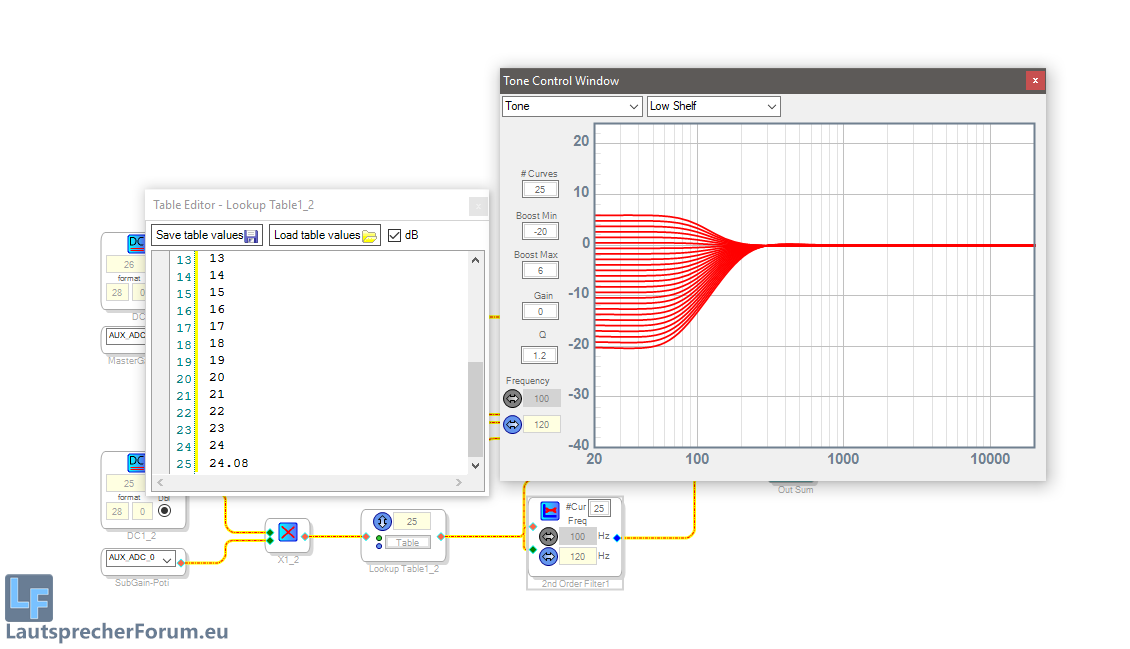Screen dimensions: 1130x649
Task: Toggle the Dbl radio button on DC1_2
Action: click(165, 511)
